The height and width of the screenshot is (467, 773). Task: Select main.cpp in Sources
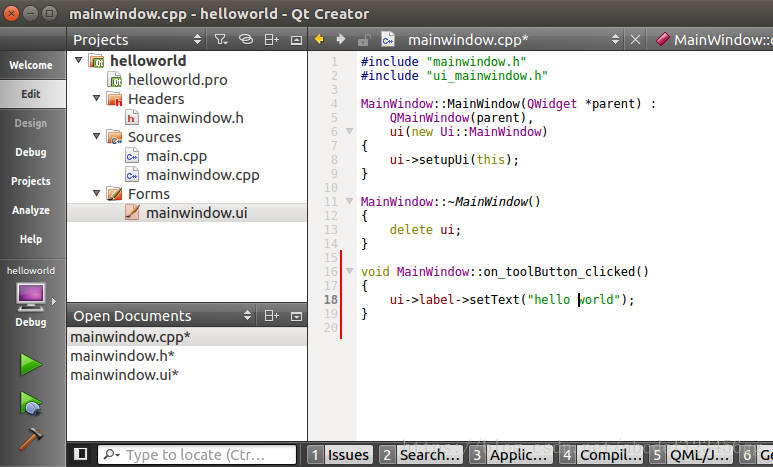(176, 156)
